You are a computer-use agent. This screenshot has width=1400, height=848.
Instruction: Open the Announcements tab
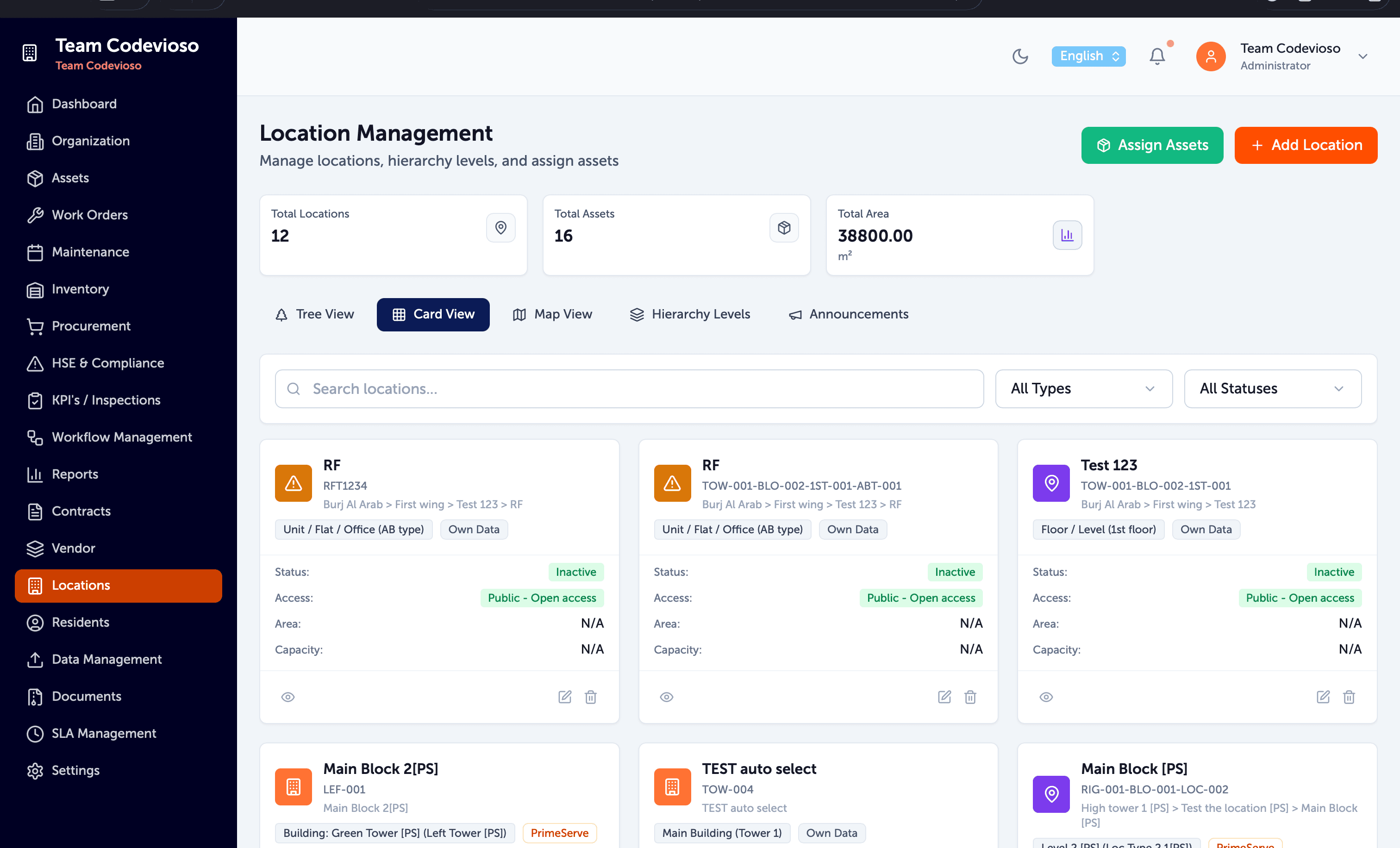point(848,315)
